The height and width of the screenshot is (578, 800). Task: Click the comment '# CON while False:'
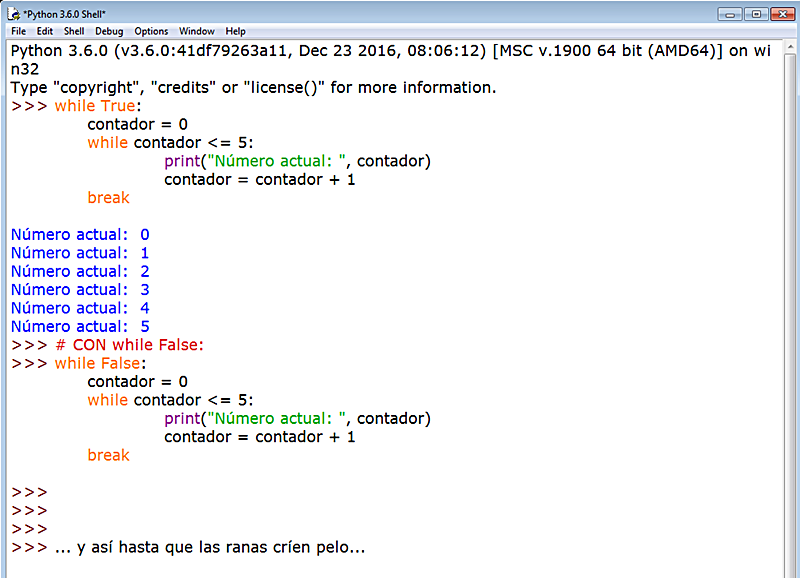[130, 344]
